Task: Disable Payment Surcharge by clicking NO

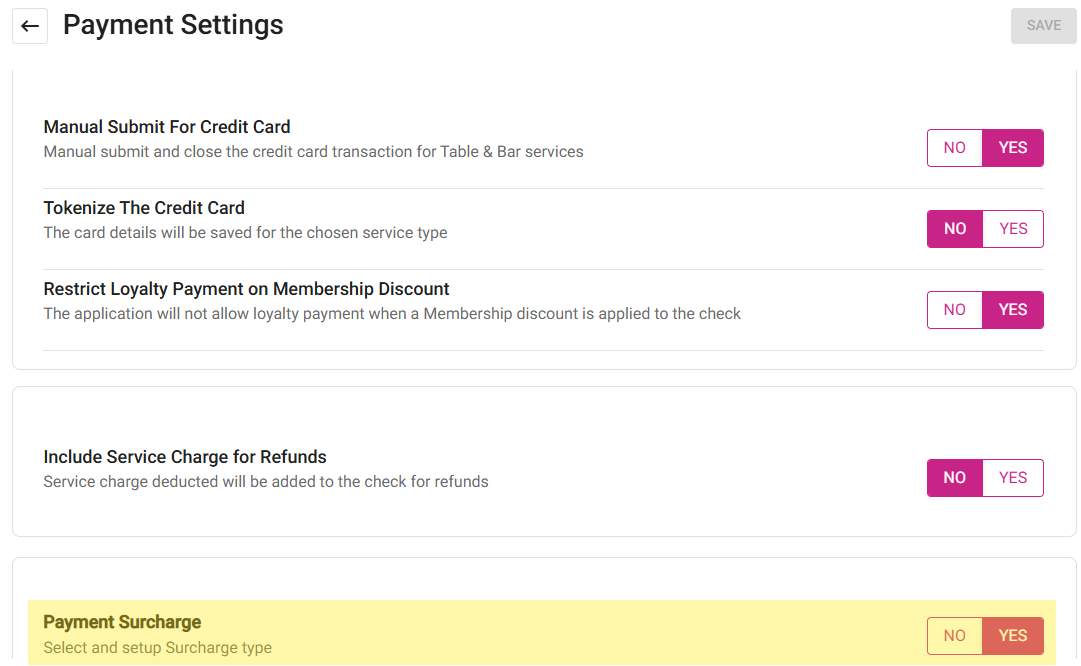Action: (955, 636)
